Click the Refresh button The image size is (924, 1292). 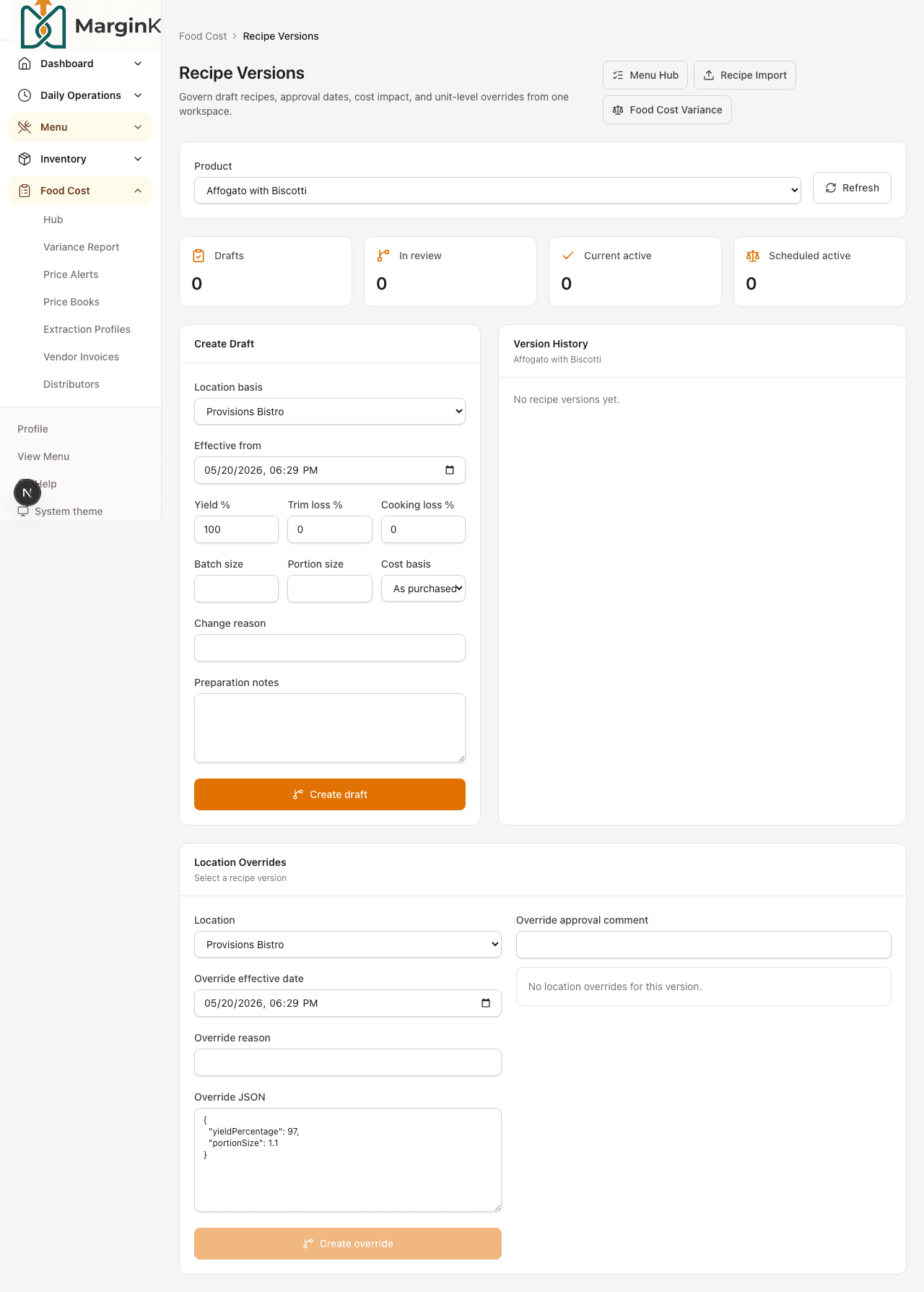[852, 188]
